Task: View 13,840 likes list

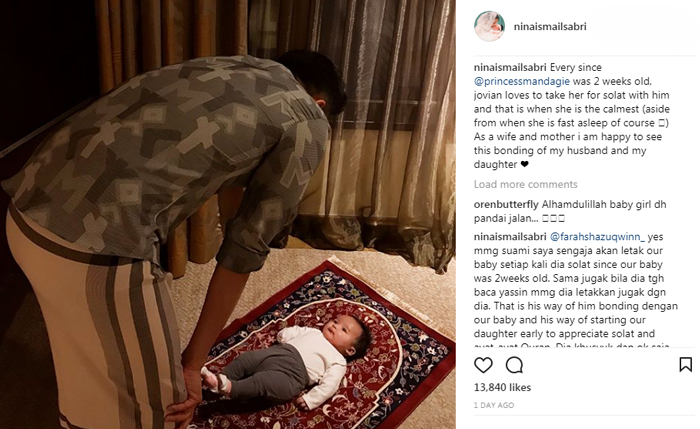Action: click(502, 387)
